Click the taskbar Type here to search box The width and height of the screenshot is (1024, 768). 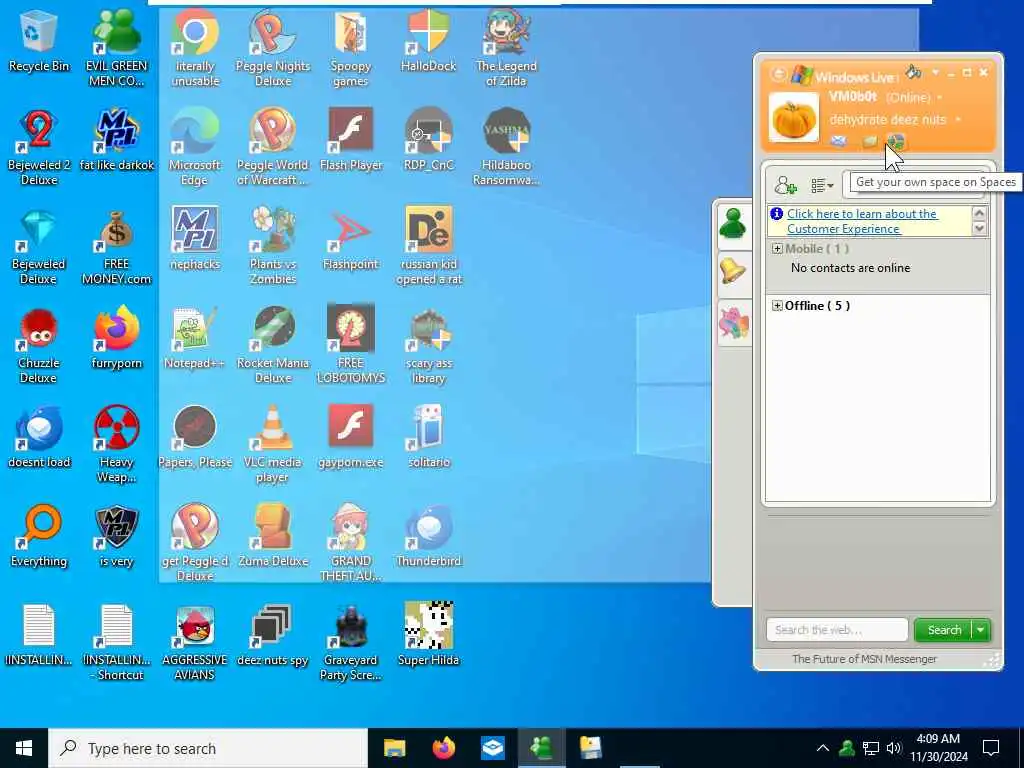tap(208, 748)
